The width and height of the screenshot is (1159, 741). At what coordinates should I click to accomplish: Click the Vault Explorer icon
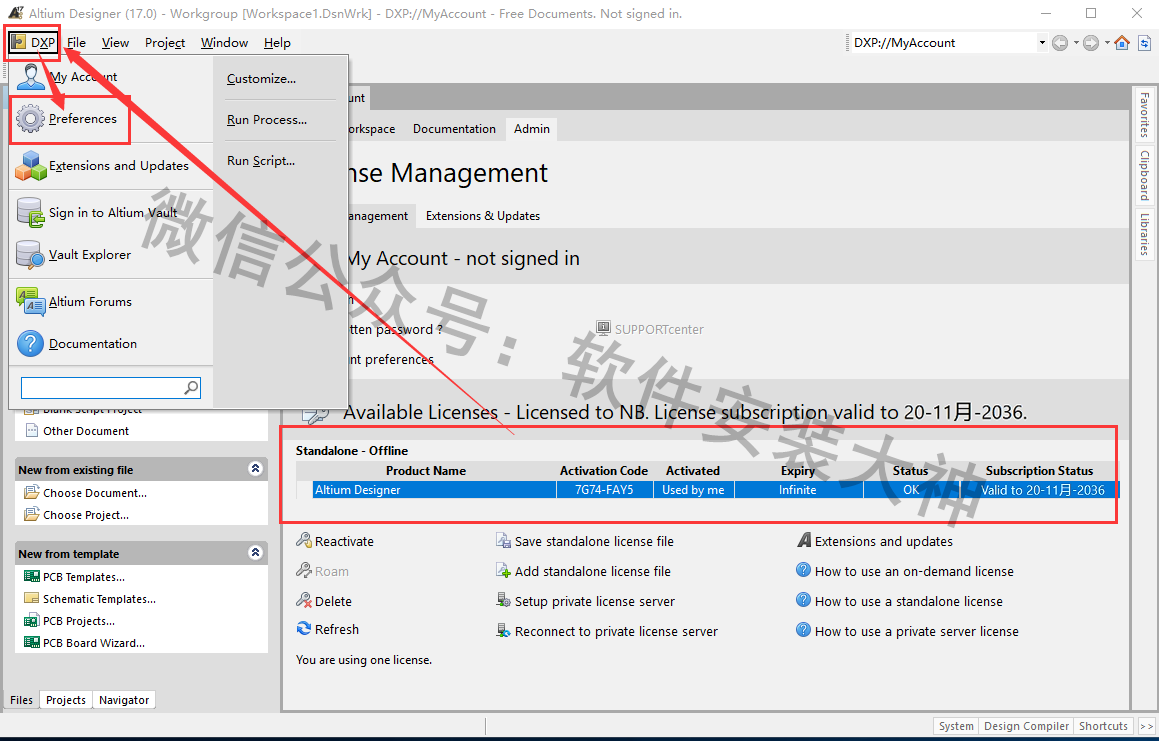click(x=31, y=255)
